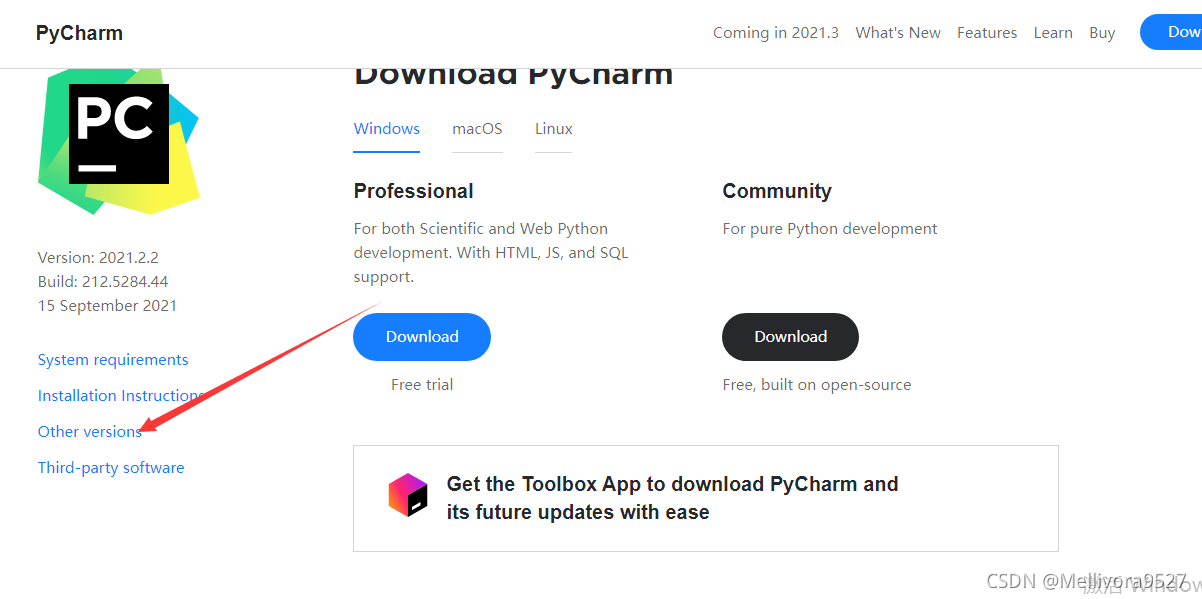Open Coming in 2021.3 page
Screen dimensions: 1202x599
(776, 33)
